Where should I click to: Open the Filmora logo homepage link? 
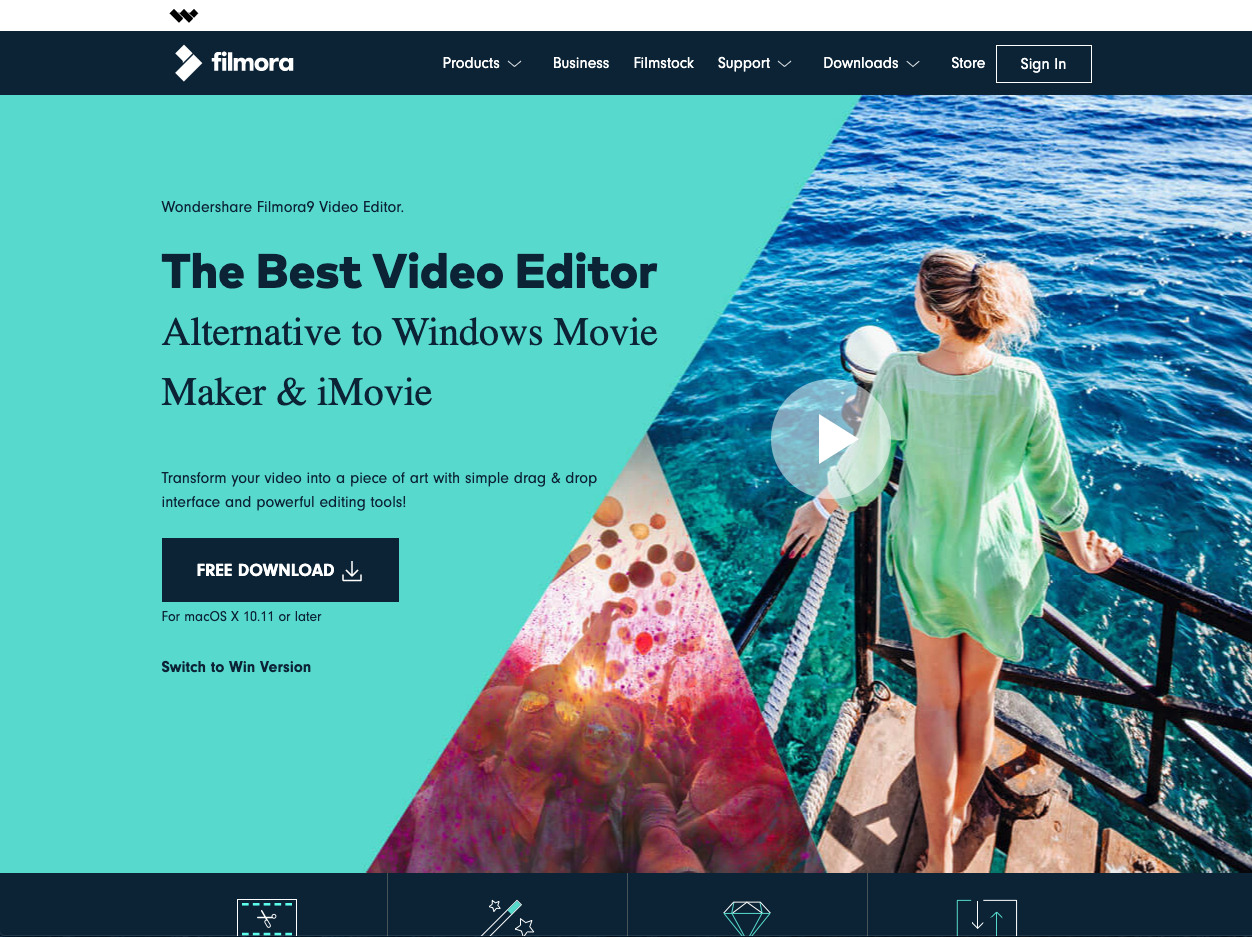[x=234, y=63]
